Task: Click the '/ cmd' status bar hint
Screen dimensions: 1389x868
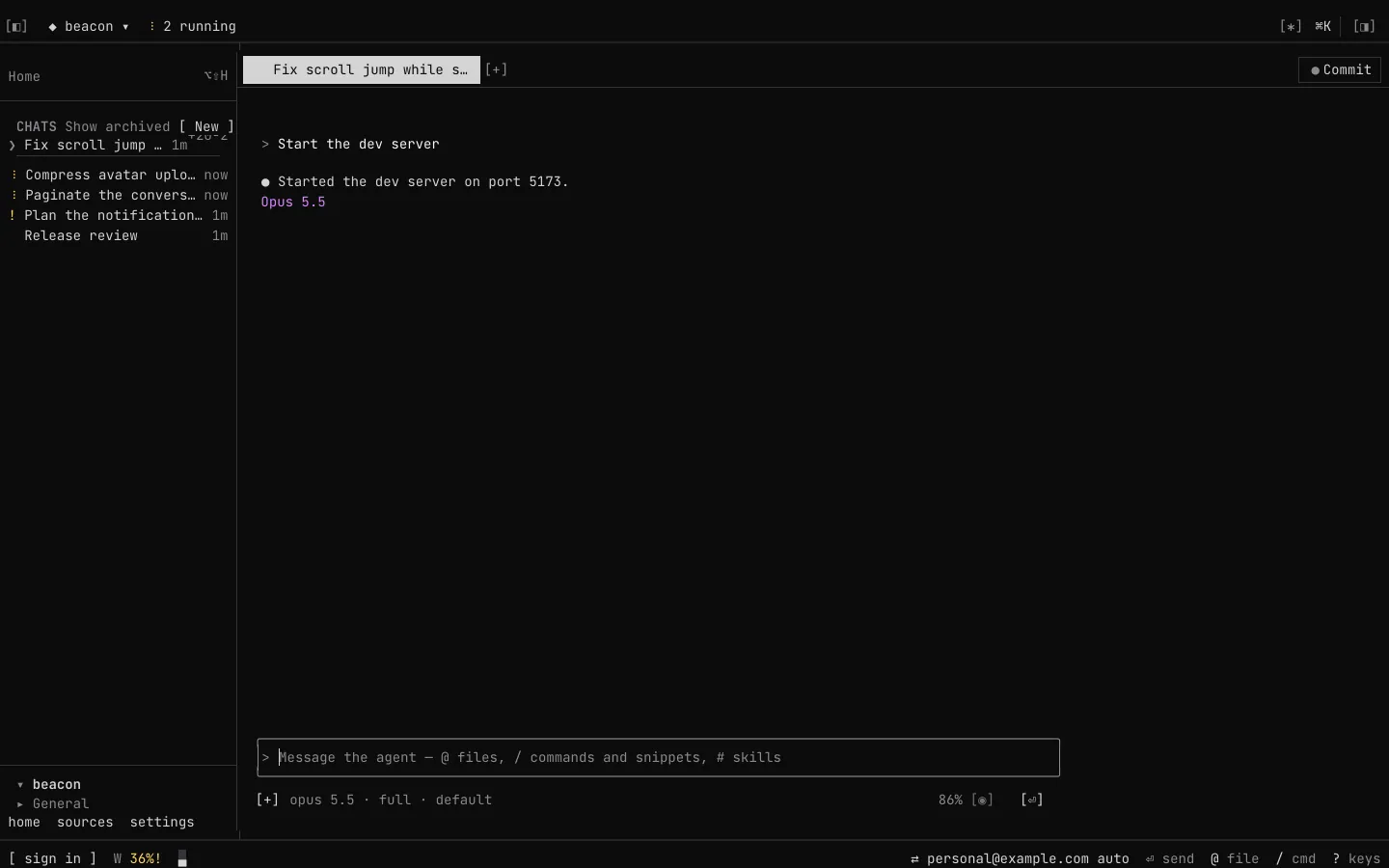Action: [x=1295, y=858]
